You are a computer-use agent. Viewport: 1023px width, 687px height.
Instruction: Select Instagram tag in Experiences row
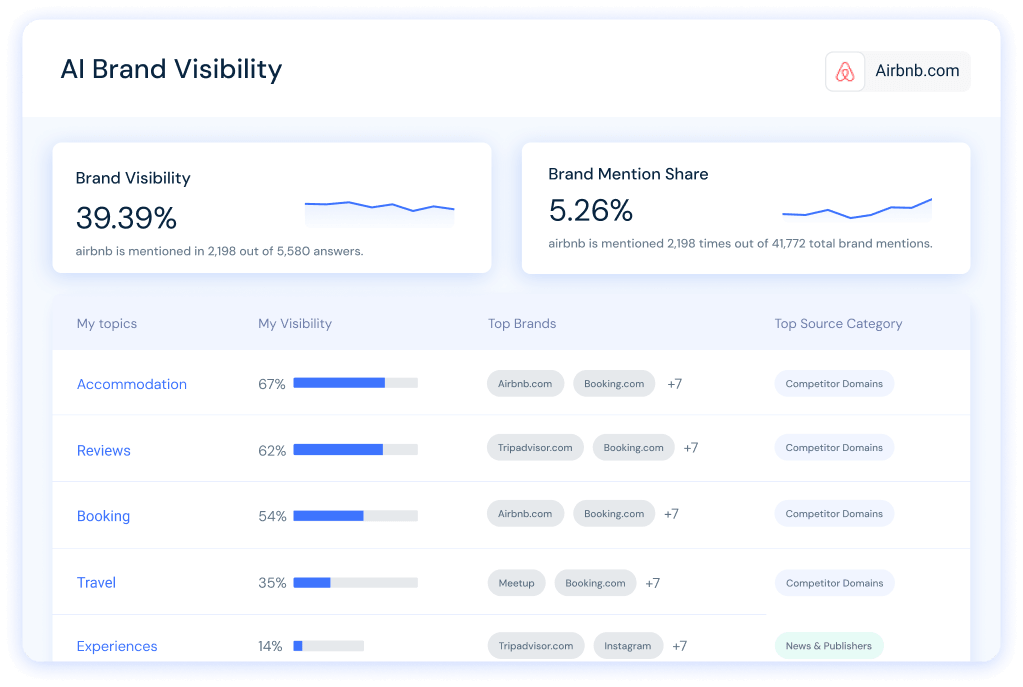(x=628, y=645)
